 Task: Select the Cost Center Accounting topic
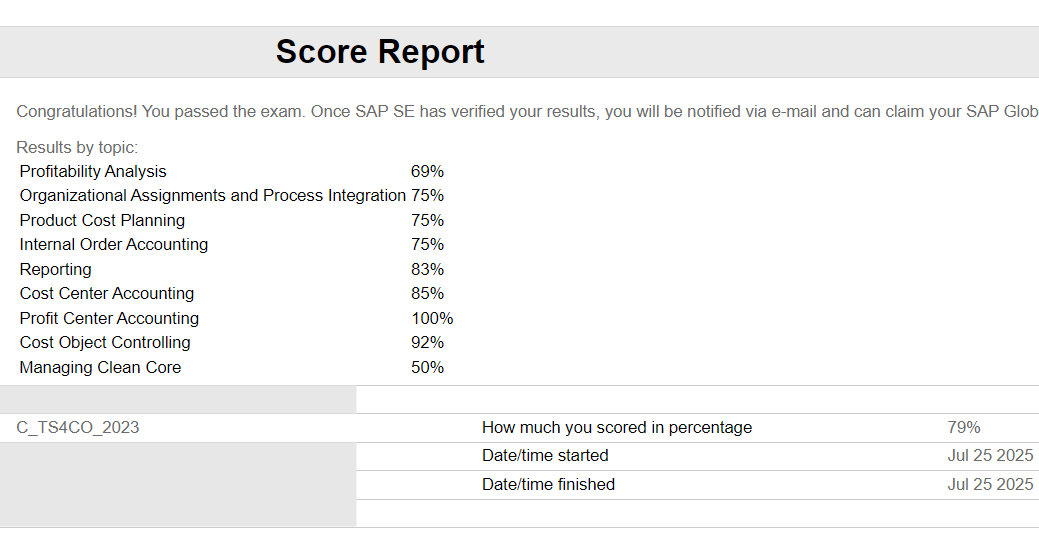tap(107, 293)
